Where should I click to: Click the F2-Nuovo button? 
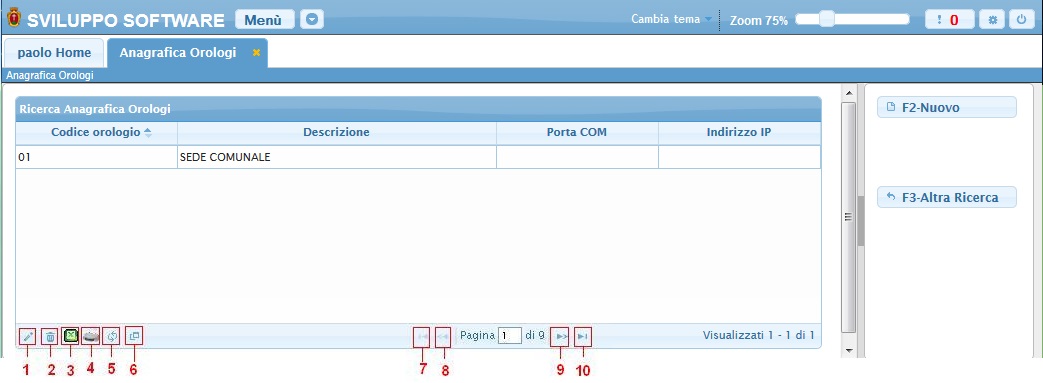pos(947,107)
